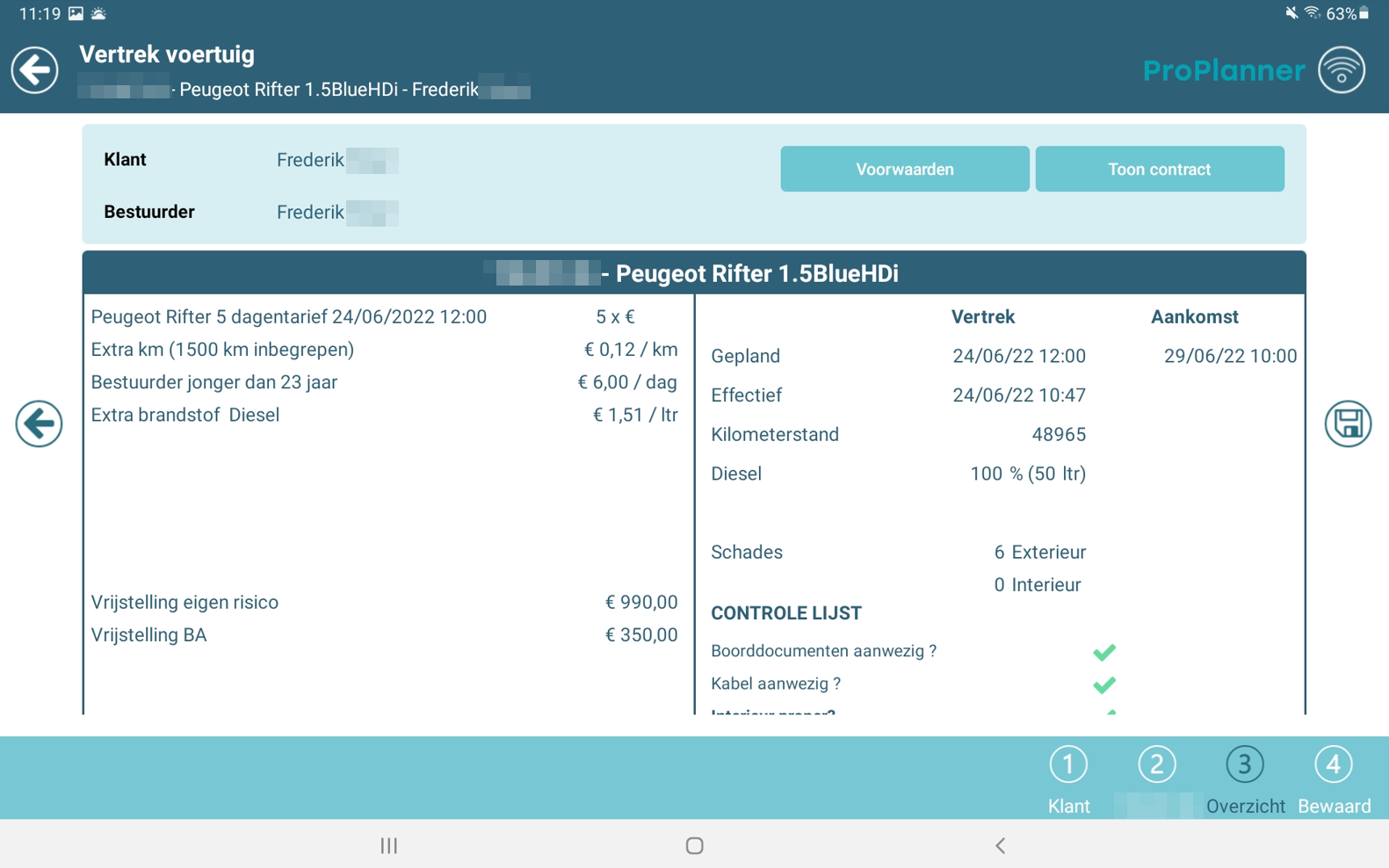This screenshot has width=1389, height=868.
Task: Tap rate € 0,12 / km
Action: coord(631,350)
